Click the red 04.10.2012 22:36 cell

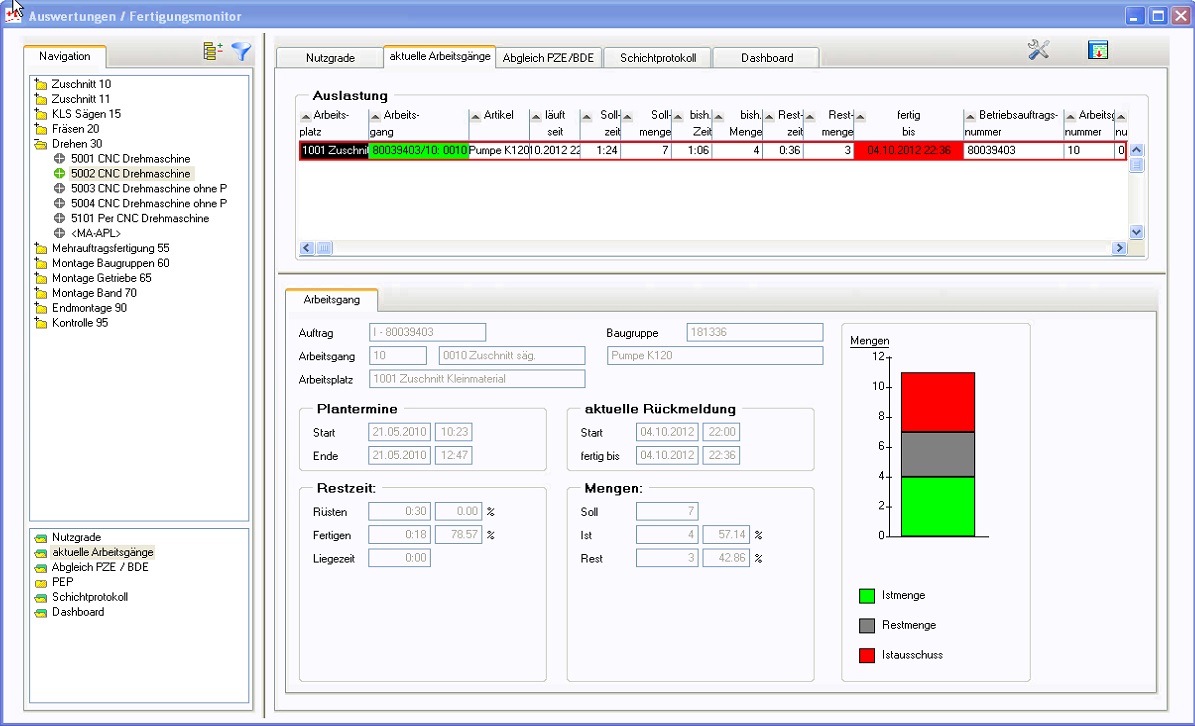(x=908, y=151)
